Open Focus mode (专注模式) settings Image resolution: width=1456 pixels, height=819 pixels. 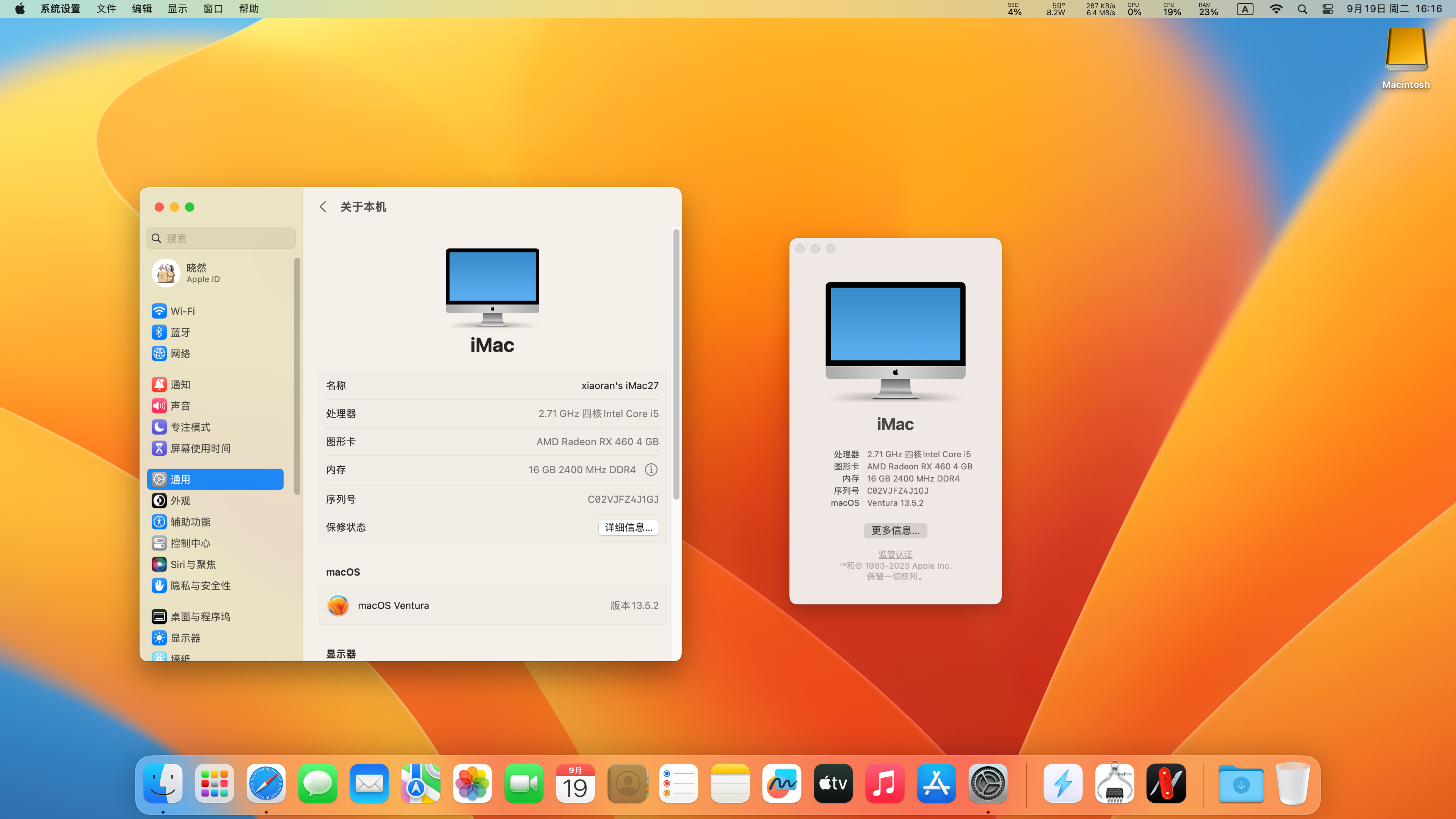click(190, 427)
